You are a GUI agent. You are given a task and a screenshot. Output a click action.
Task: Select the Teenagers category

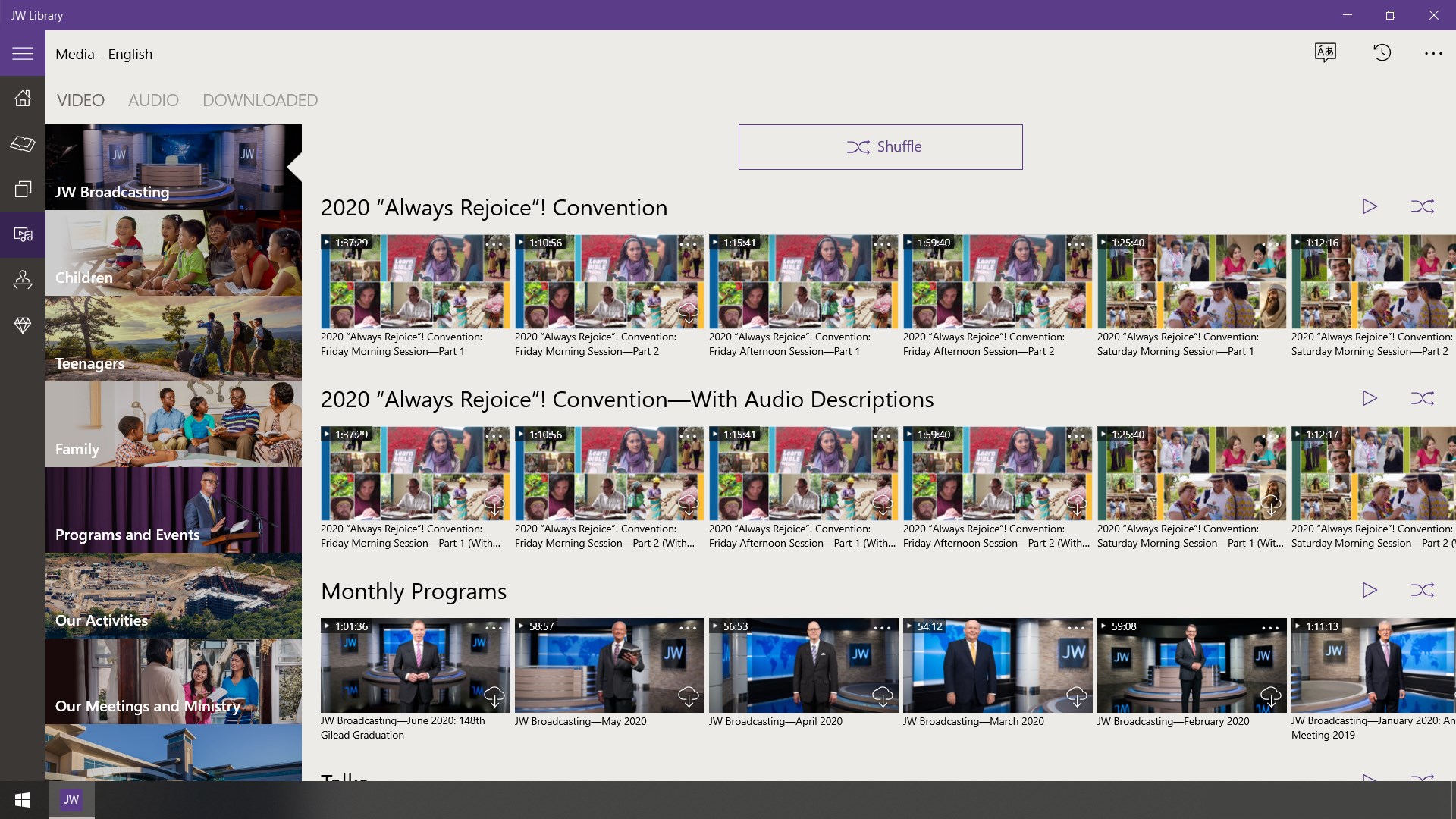tap(173, 338)
